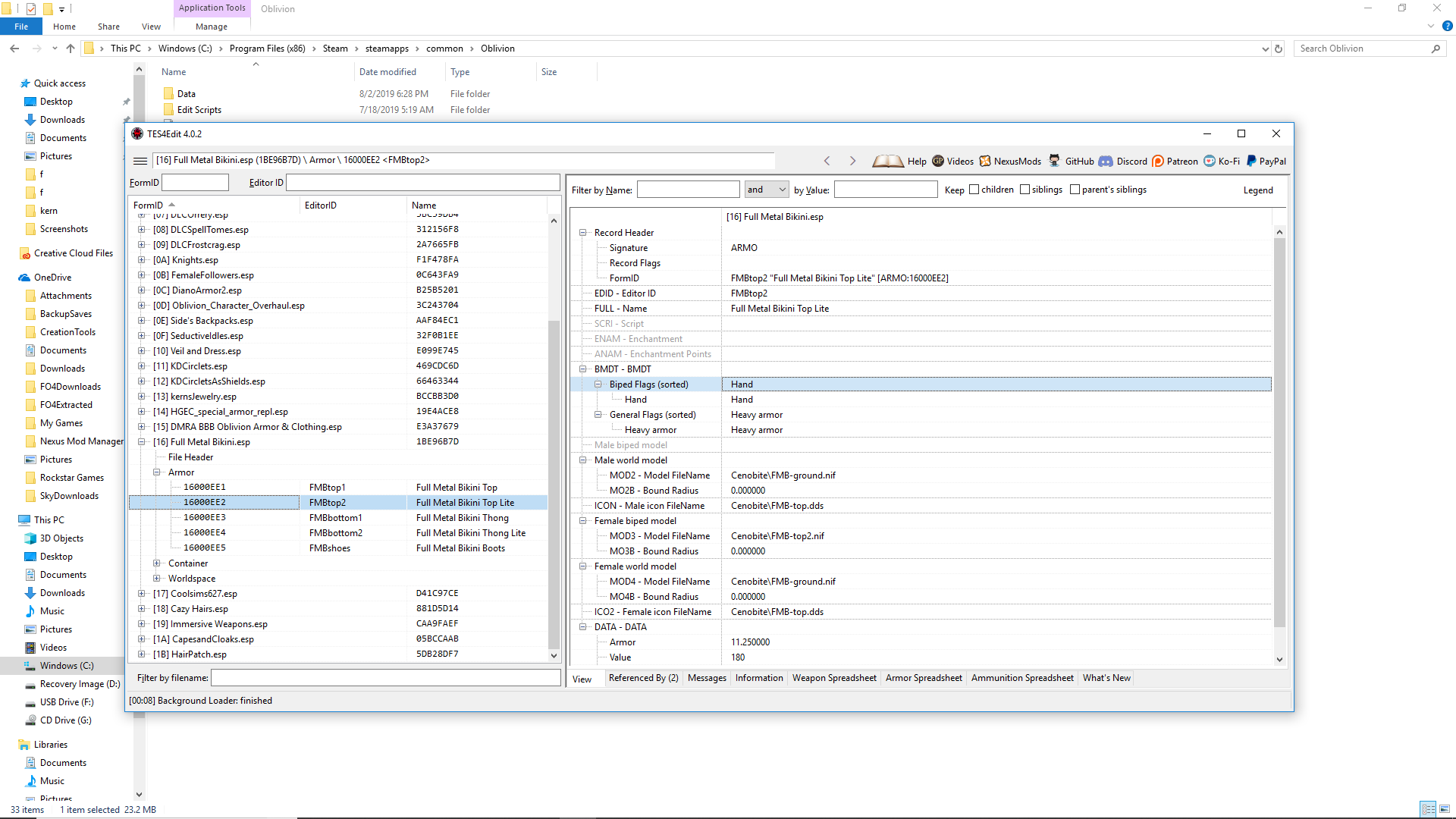1456x819 pixels.
Task: Collapse the BMDT - BMDT section
Action: click(x=583, y=369)
